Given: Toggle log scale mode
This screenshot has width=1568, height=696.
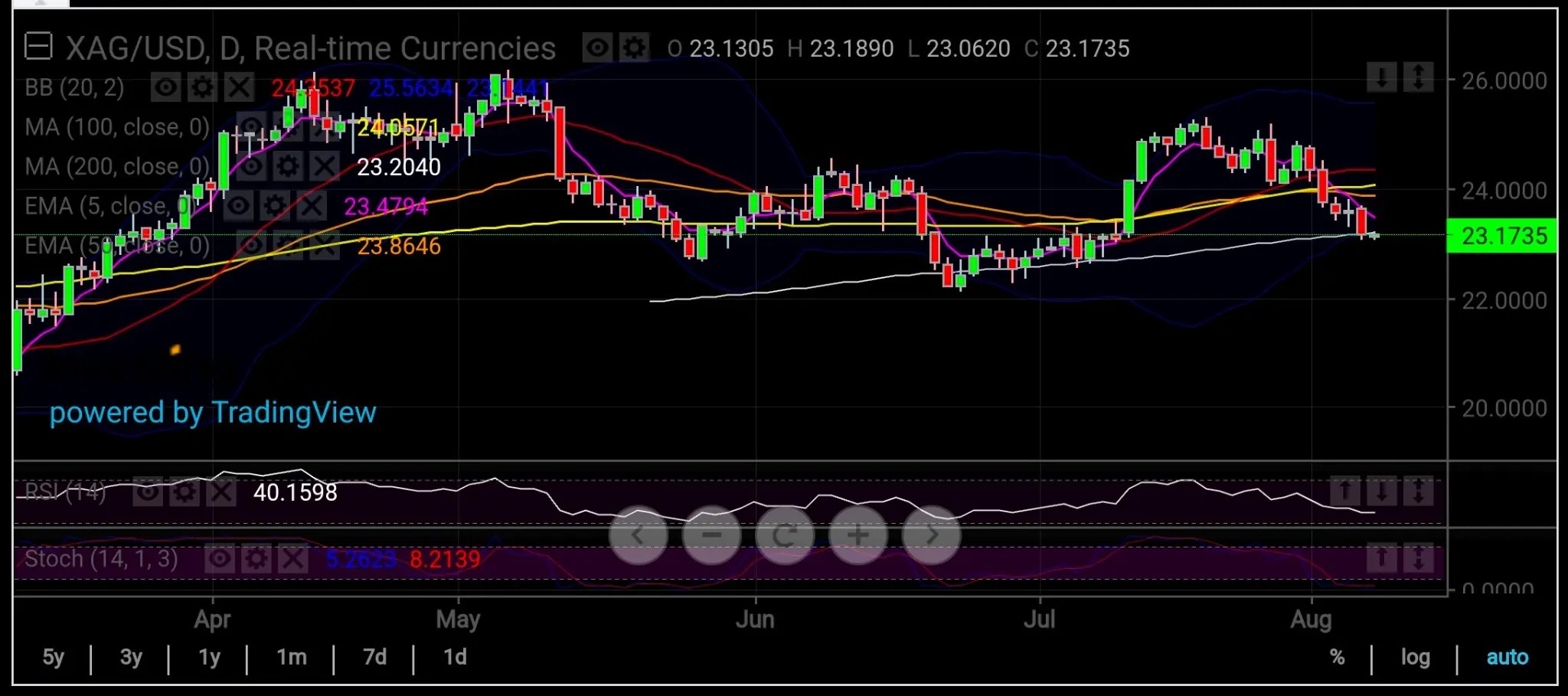Looking at the screenshot, I should coord(1415,657).
